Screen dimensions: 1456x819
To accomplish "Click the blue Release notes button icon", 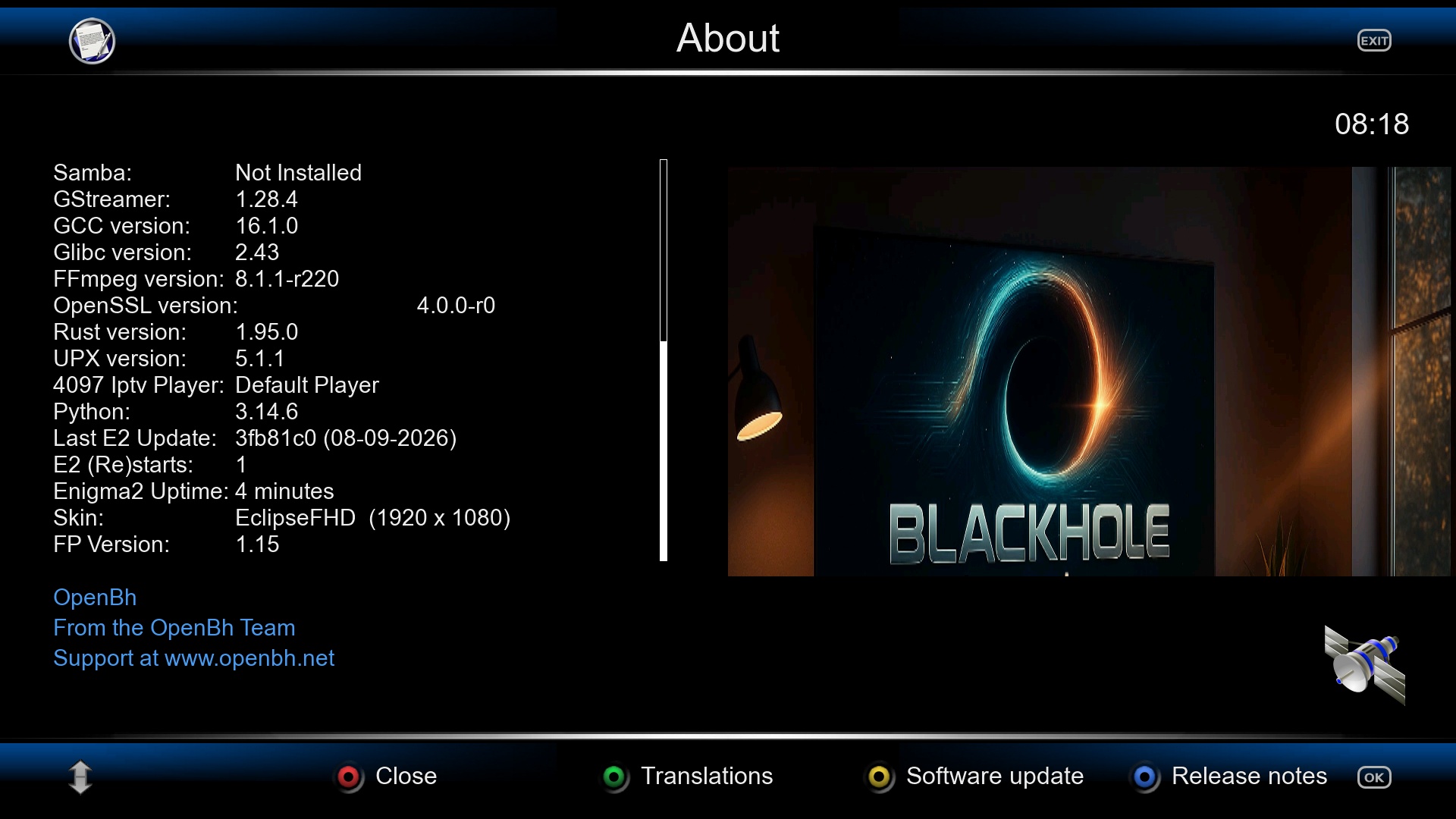I will (1145, 777).
